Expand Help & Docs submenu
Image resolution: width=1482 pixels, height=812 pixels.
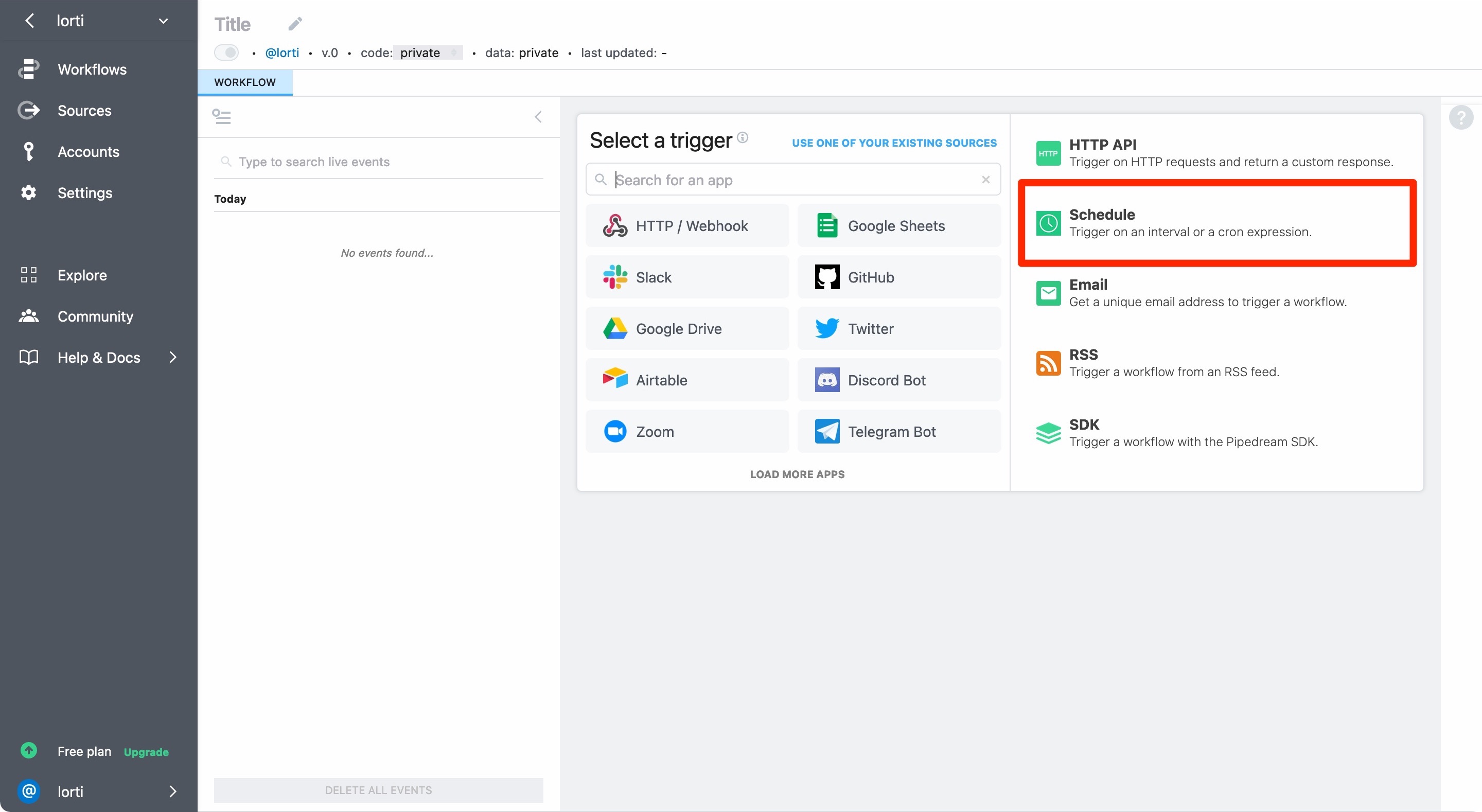click(172, 357)
